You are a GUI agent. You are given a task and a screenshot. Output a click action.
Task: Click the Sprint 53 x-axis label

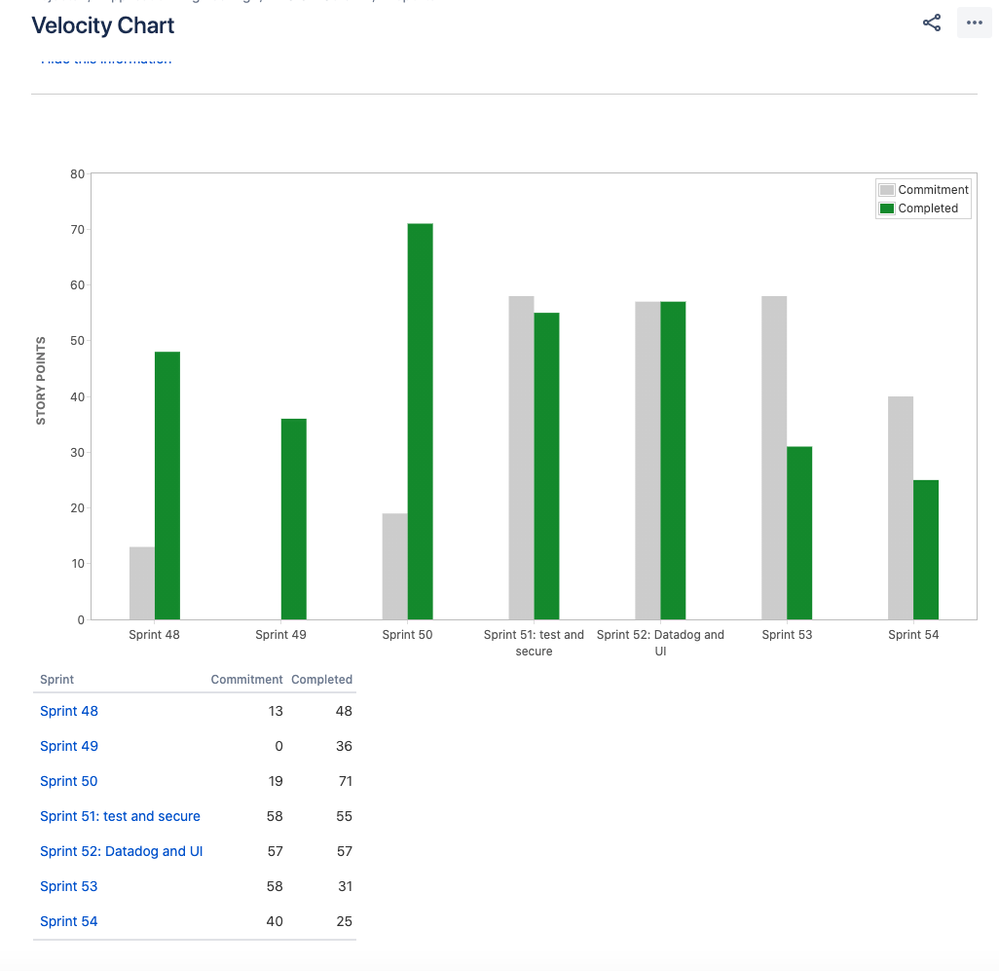(x=787, y=635)
